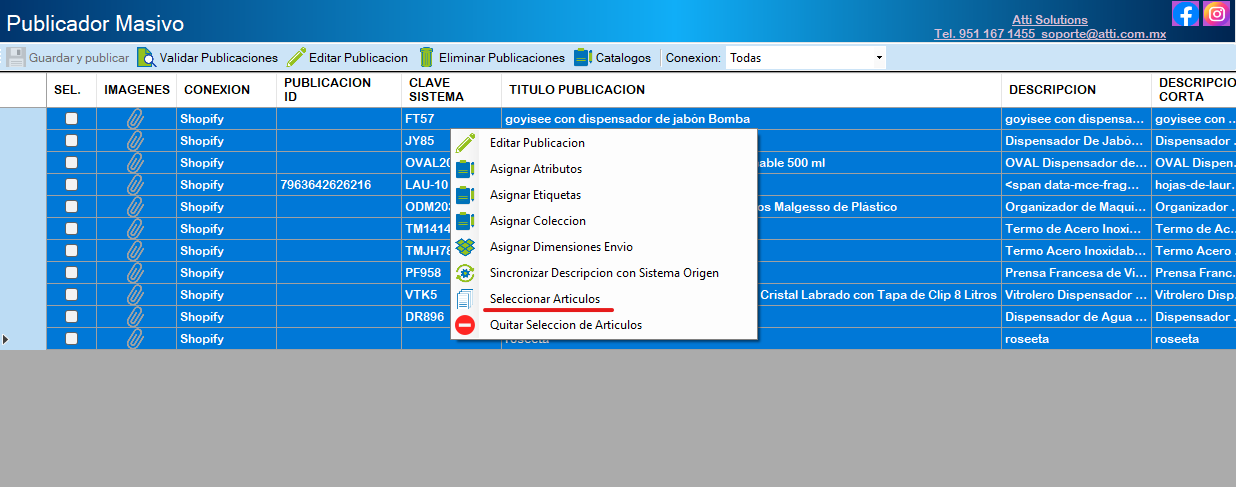Click Quitar Seleccion de Articulos menu entry
The width and height of the screenshot is (1236, 487).
point(566,325)
